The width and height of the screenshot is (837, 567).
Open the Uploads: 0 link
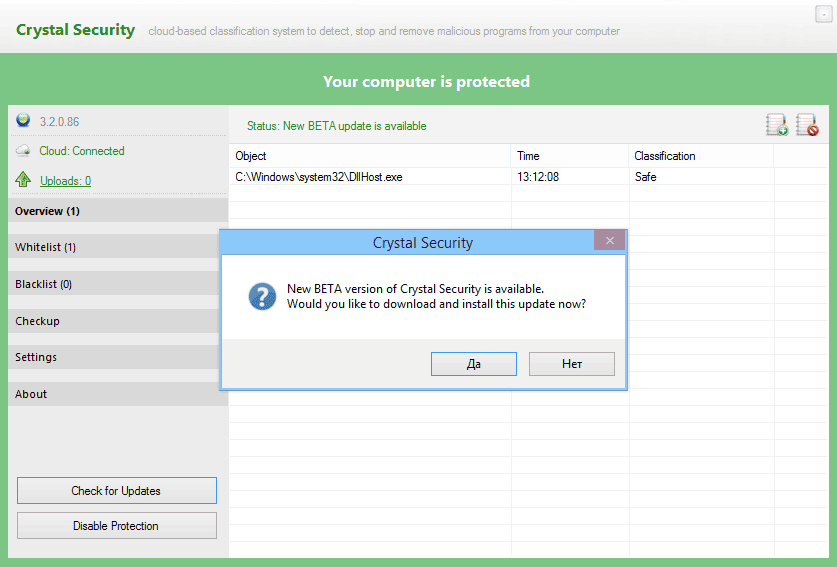(65, 181)
